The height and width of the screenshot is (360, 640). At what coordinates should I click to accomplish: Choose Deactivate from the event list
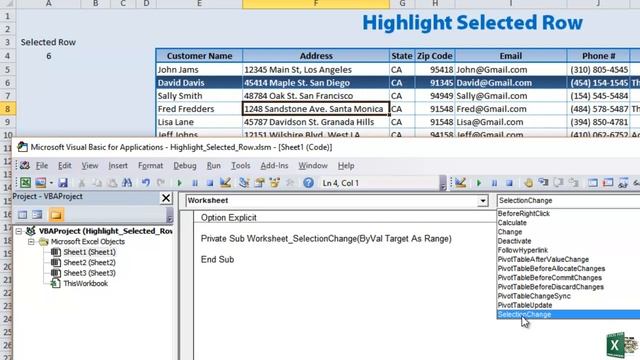514,241
